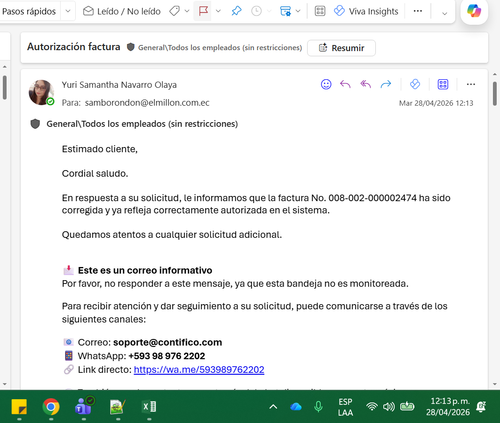The width and height of the screenshot is (500, 423).
Task: Click the reading pane scroll down arrow
Action: (x=495, y=384)
